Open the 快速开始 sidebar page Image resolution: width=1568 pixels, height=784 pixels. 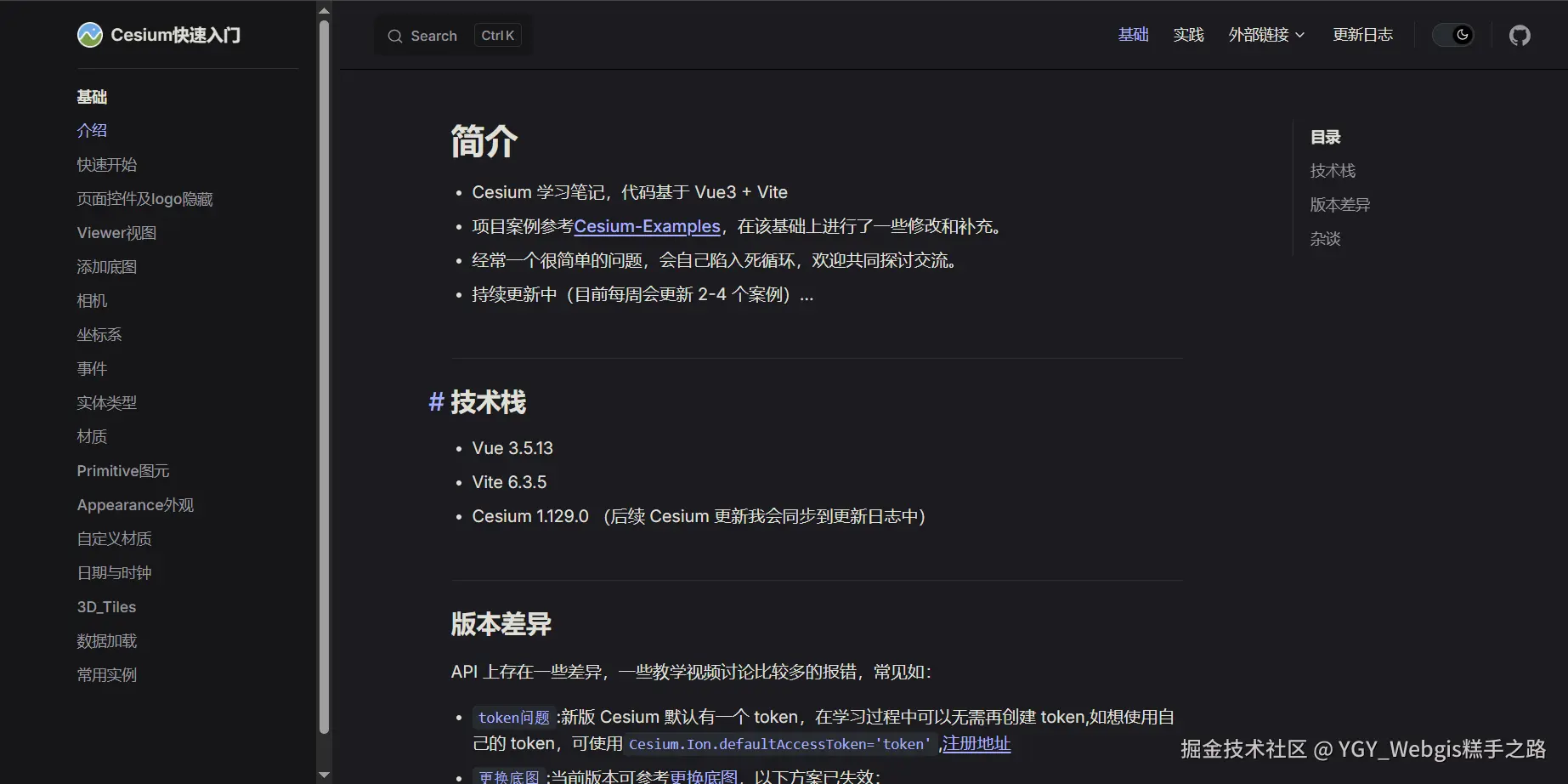[107, 164]
